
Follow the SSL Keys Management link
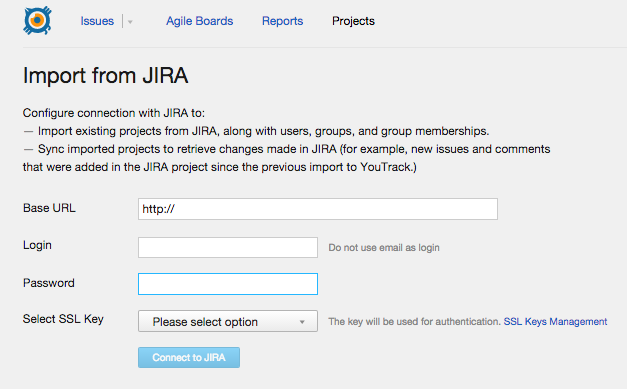(x=555, y=321)
